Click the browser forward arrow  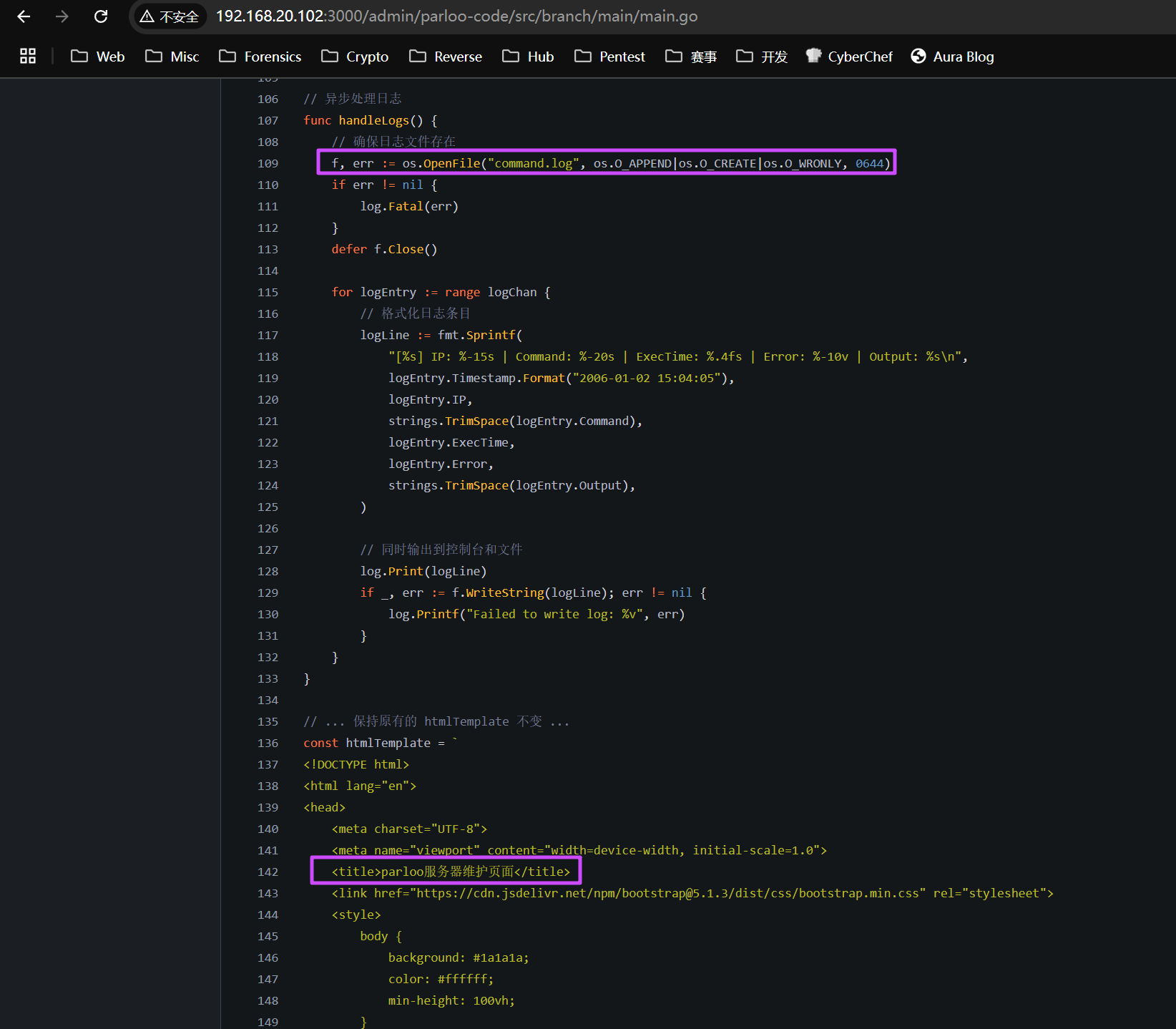click(x=62, y=16)
